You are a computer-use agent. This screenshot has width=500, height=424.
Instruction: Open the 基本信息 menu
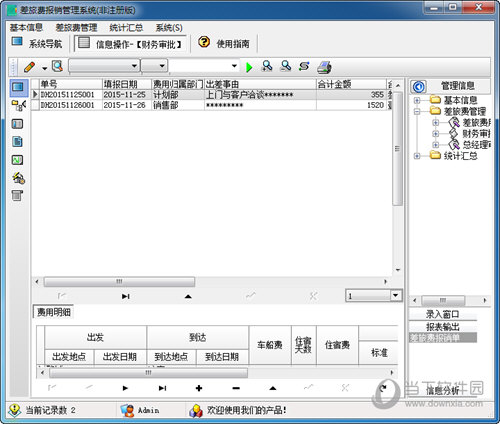[26, 28]
